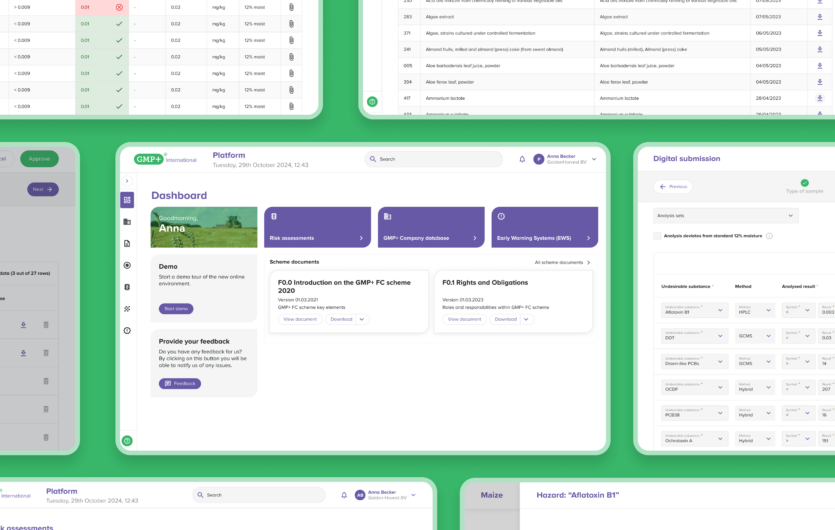
Task: Open the Early Warning Systems (EWS) tile
Action: pyautogui.click(x=544, y=227)
